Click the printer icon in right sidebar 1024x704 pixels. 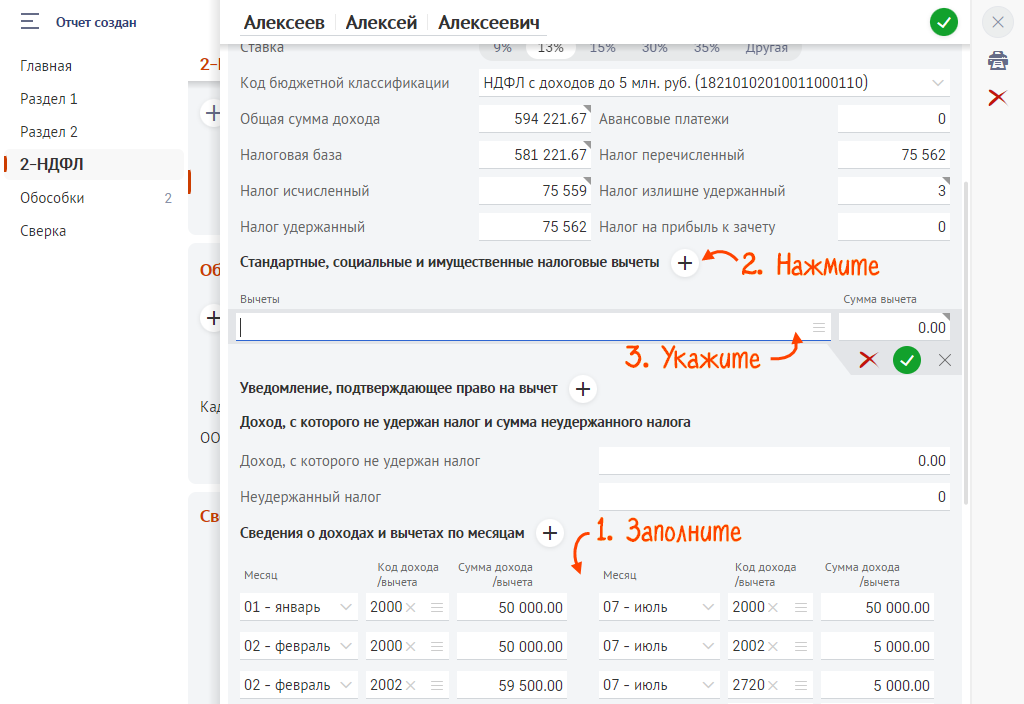pos(997,61)
